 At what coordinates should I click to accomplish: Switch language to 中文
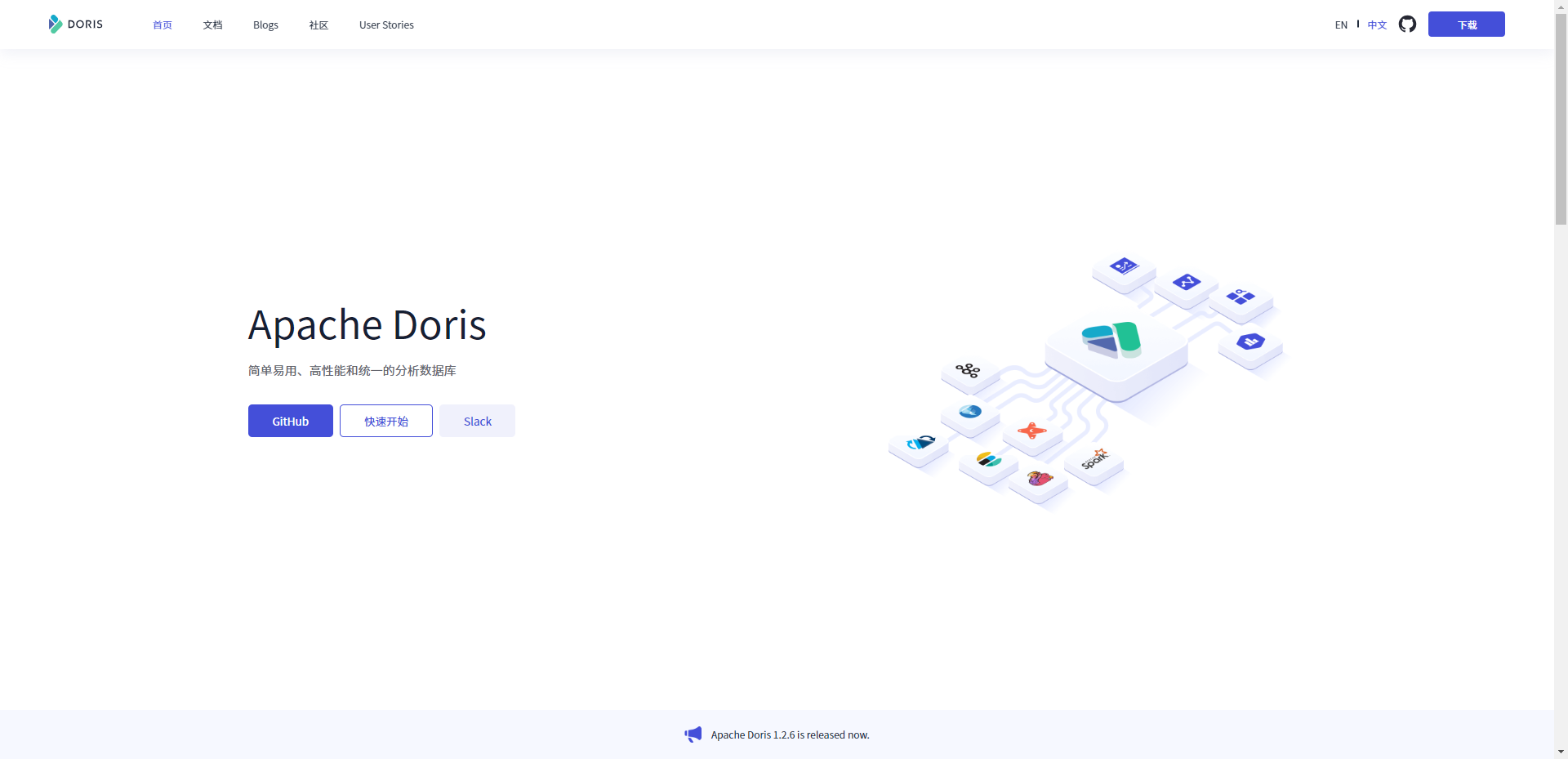(x=1377, y=25)
